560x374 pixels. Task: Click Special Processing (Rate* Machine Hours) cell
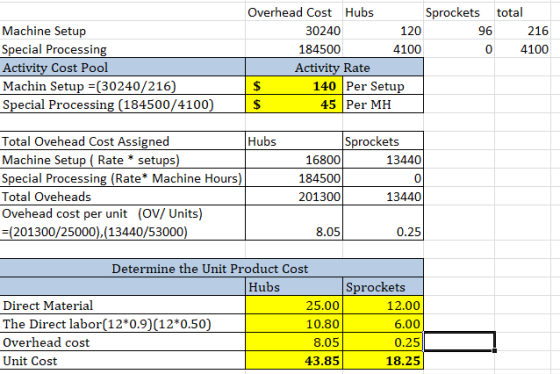122,178
